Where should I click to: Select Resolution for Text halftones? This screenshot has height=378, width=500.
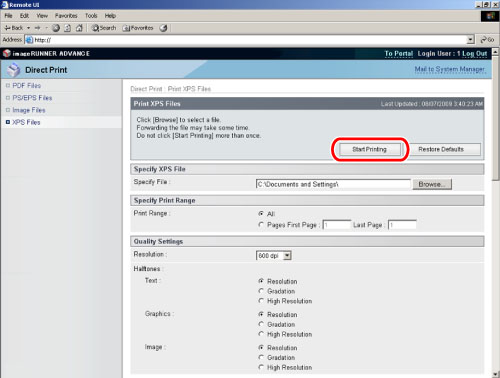[261, 281]
